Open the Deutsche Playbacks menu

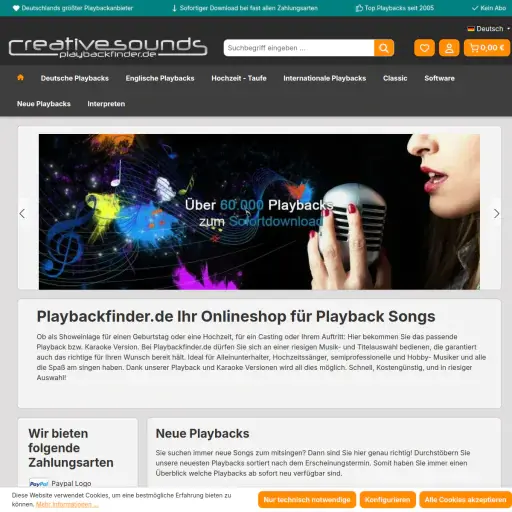[x=75, y=78]
